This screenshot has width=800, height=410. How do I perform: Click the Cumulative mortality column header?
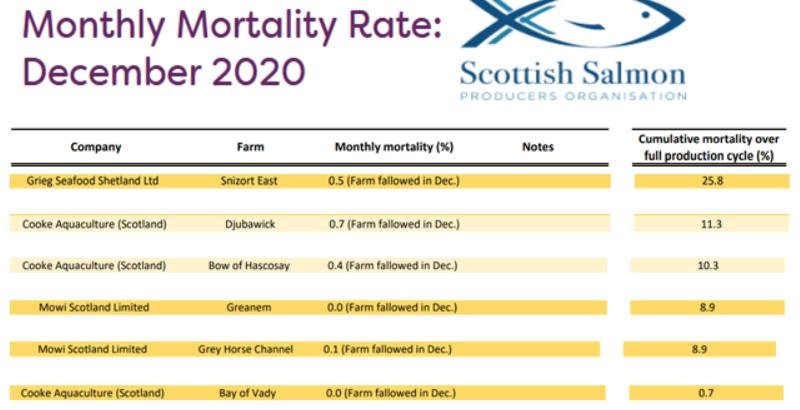[x=708, y=147]
